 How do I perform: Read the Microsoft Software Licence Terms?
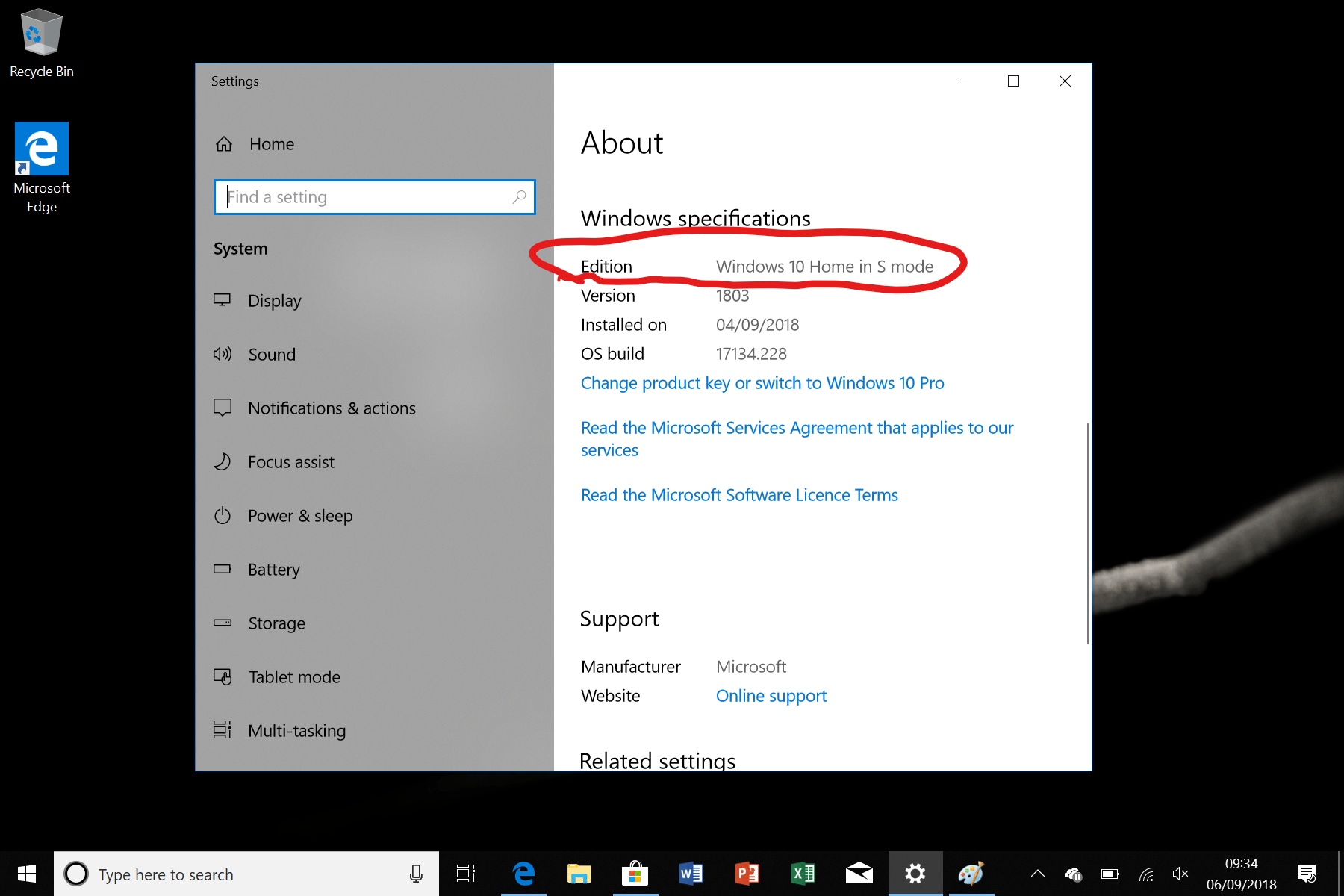pyautogui.click(x=739, y=495)
